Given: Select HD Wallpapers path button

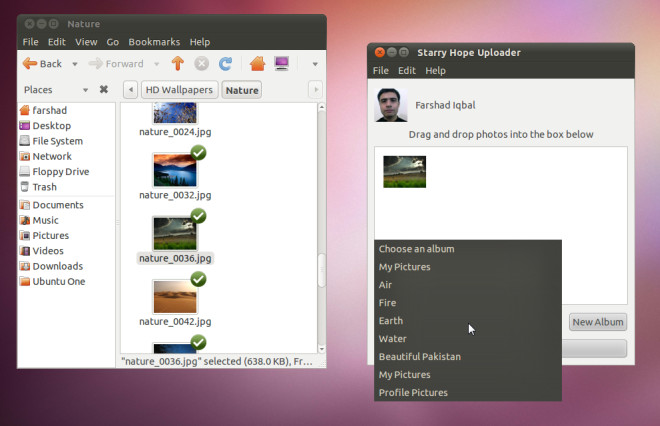Looking at the screenshot, I should click(179, 90).
